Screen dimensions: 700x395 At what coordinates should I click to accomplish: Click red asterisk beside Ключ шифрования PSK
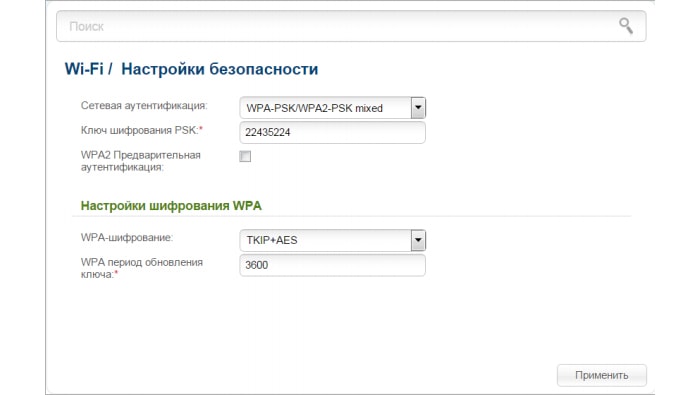[x=201, y=129]
